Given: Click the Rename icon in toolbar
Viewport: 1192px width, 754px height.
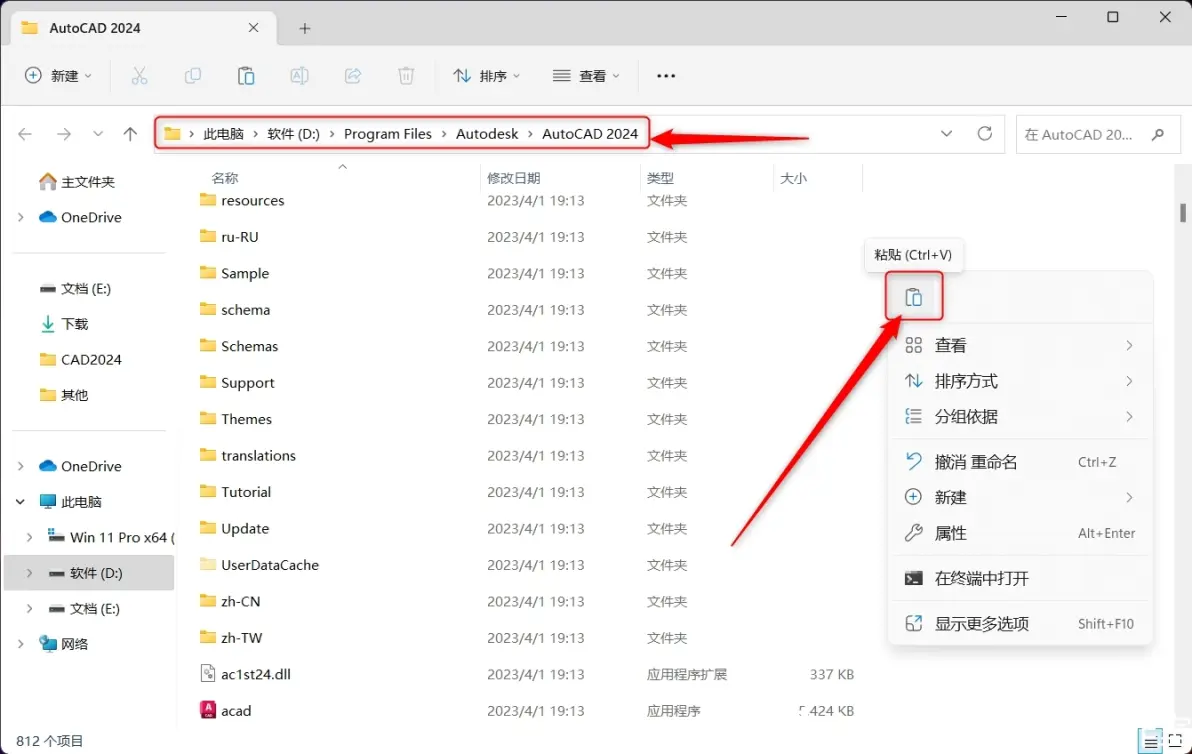Looking at the screenshot, I should click(x=300, y=76).
